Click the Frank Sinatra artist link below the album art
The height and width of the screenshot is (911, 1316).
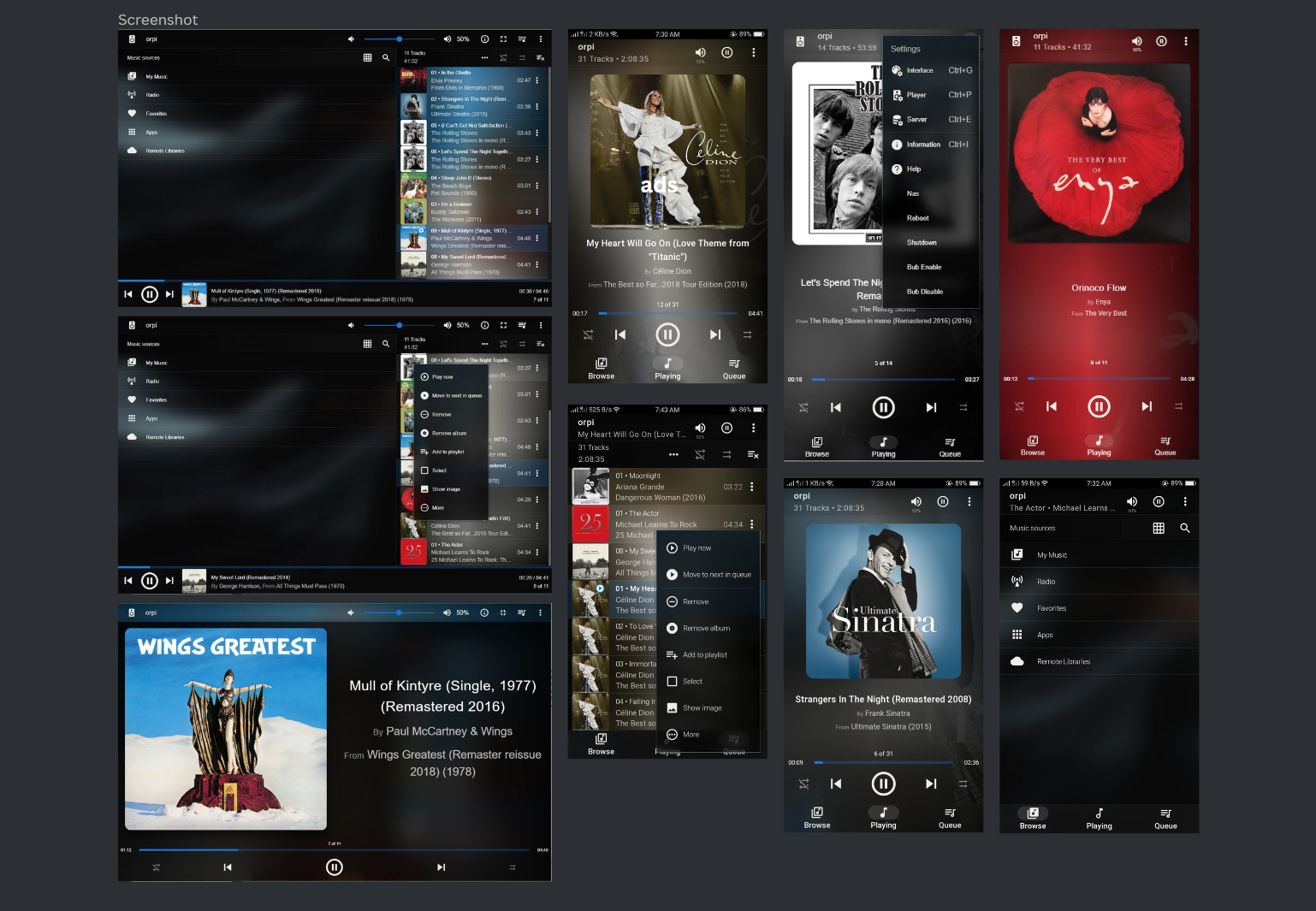(887, 713)
